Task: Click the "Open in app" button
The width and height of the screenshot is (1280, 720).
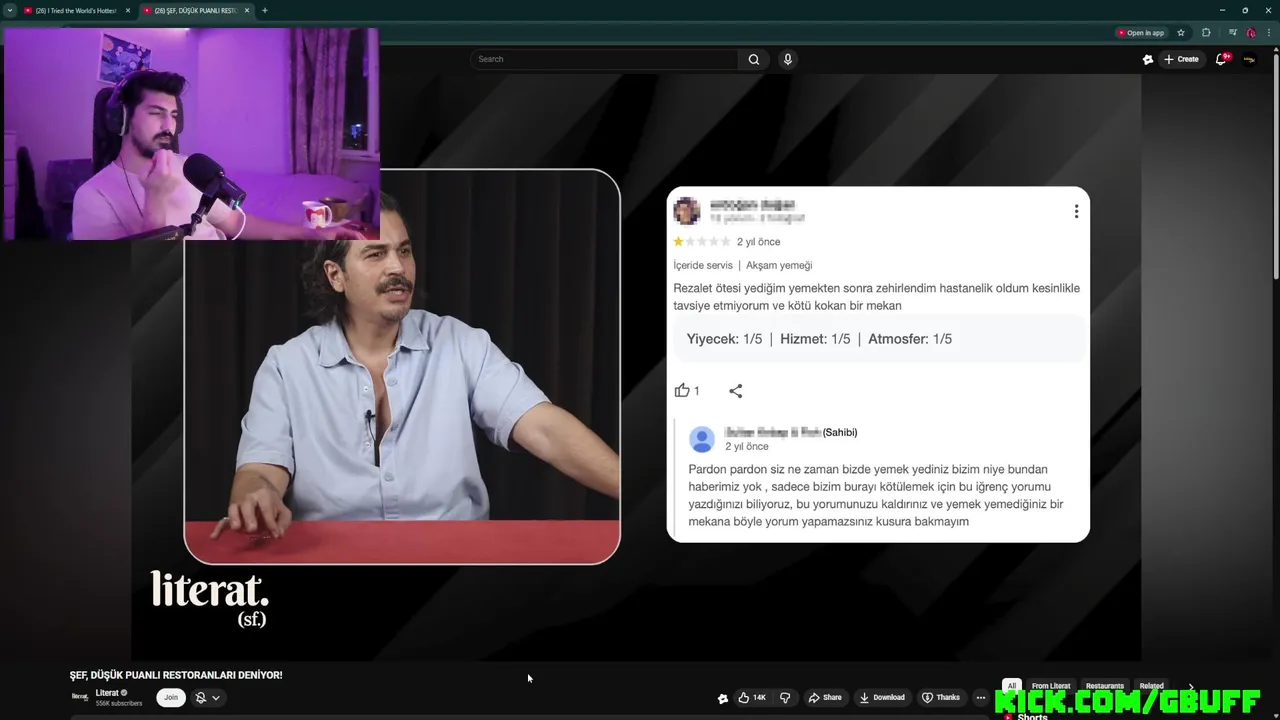Action: click(1141, 33)
